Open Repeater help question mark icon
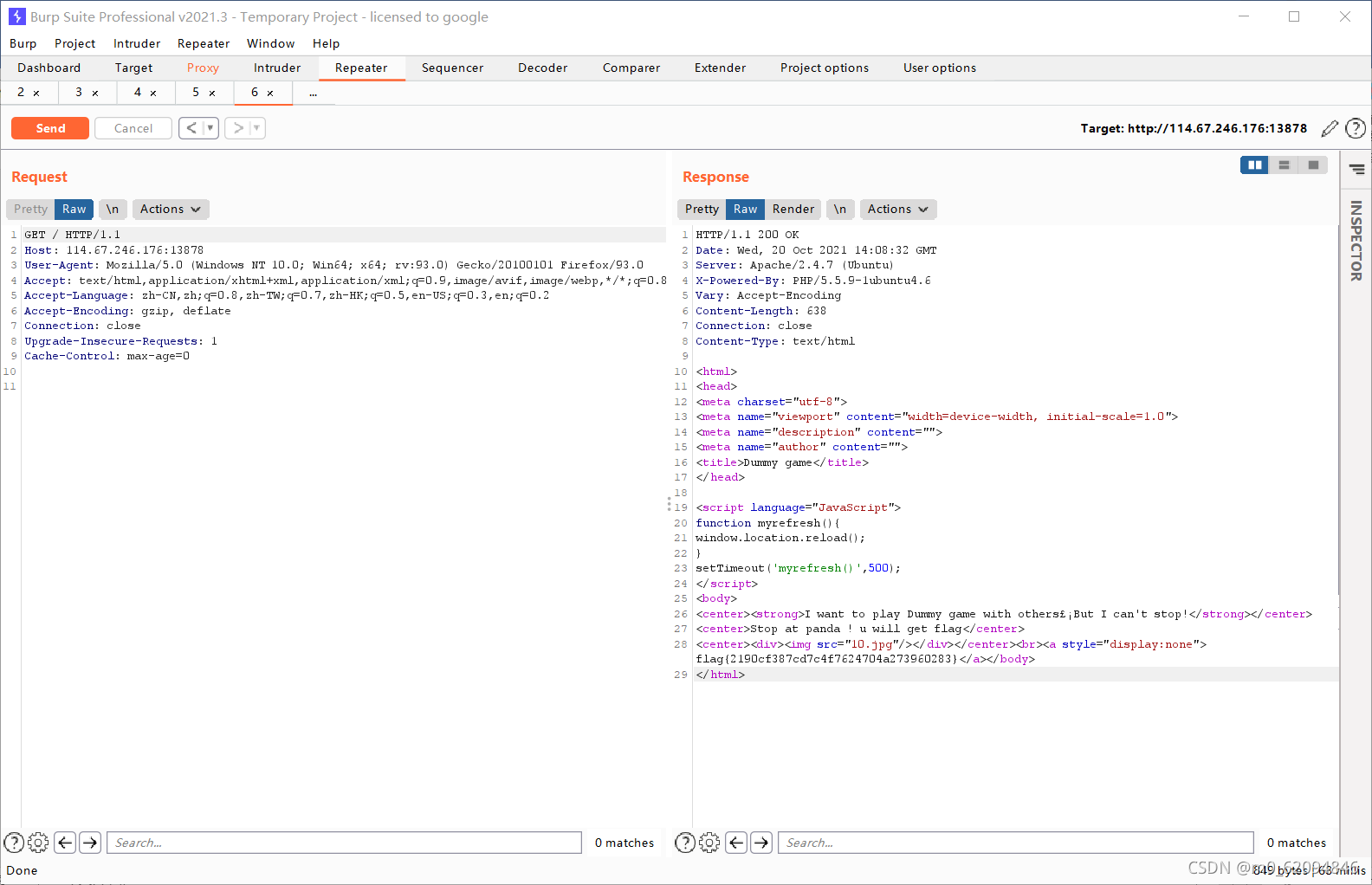The width and height of the screenshot is (1372, 885). tap(1356, 128)
